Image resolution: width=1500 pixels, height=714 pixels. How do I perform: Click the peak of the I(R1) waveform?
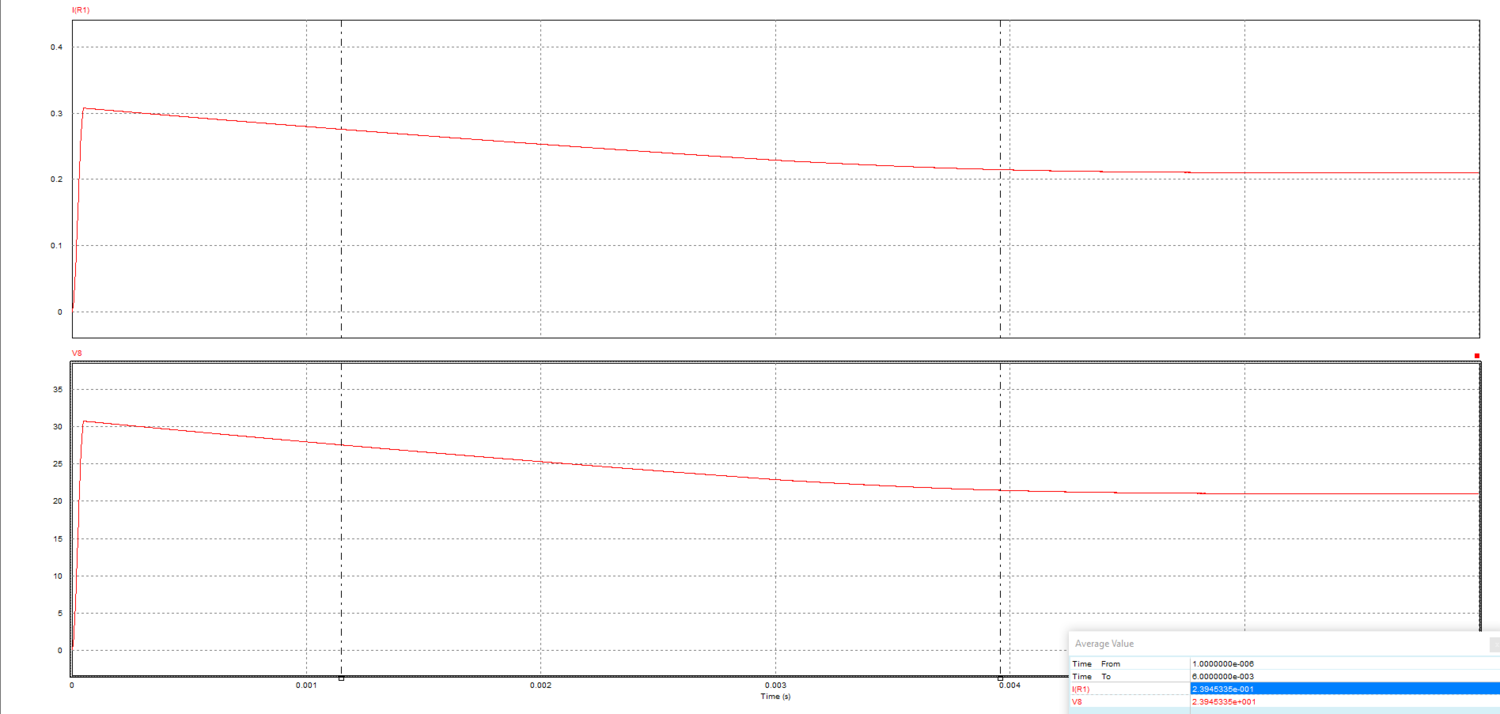click(84, 108)
